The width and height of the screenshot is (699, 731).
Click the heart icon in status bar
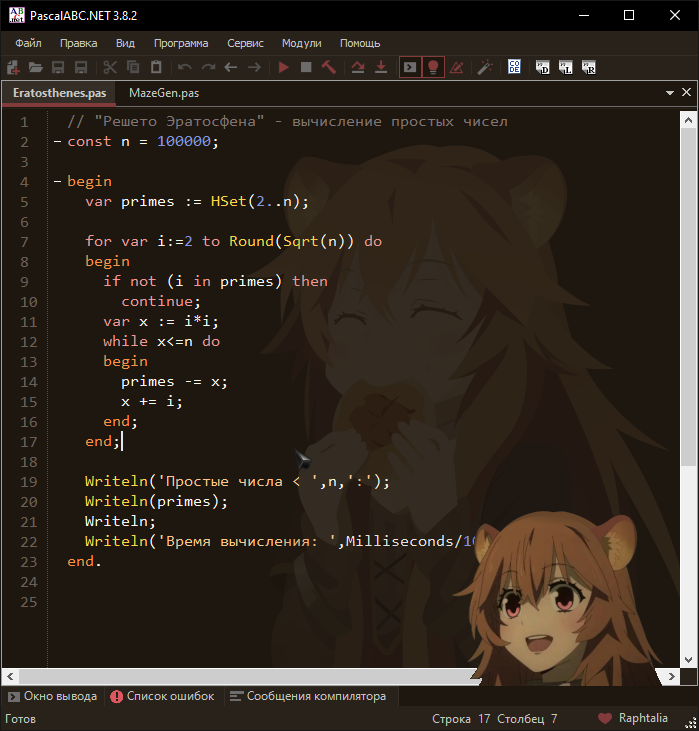(605, 718)
